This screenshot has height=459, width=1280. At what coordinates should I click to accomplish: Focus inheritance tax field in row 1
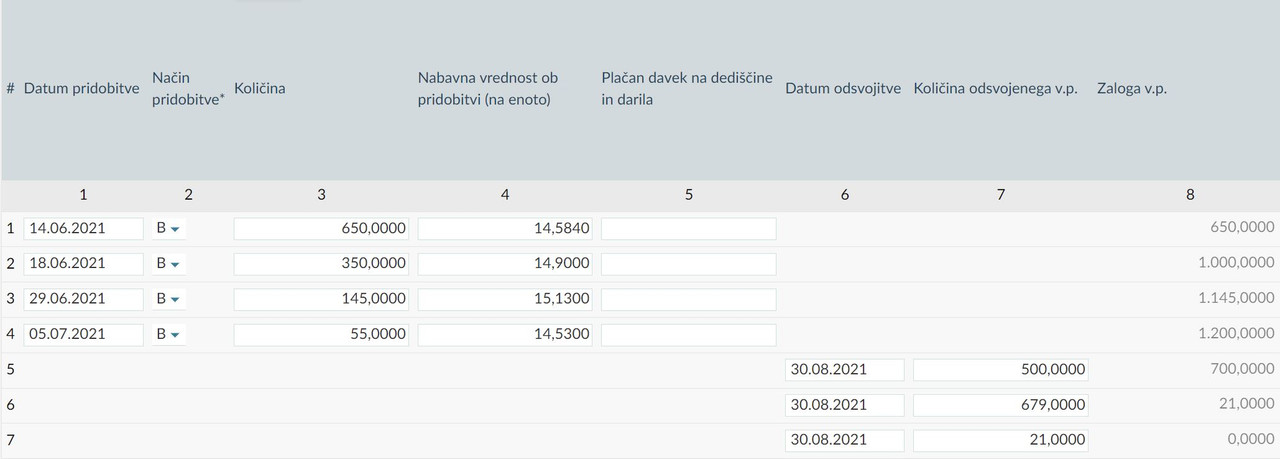[689, 229]
